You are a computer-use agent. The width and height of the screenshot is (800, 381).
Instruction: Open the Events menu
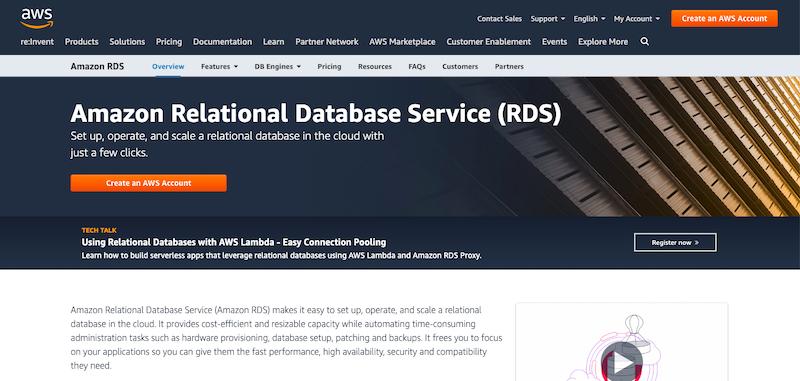click(x=555, y=42)
